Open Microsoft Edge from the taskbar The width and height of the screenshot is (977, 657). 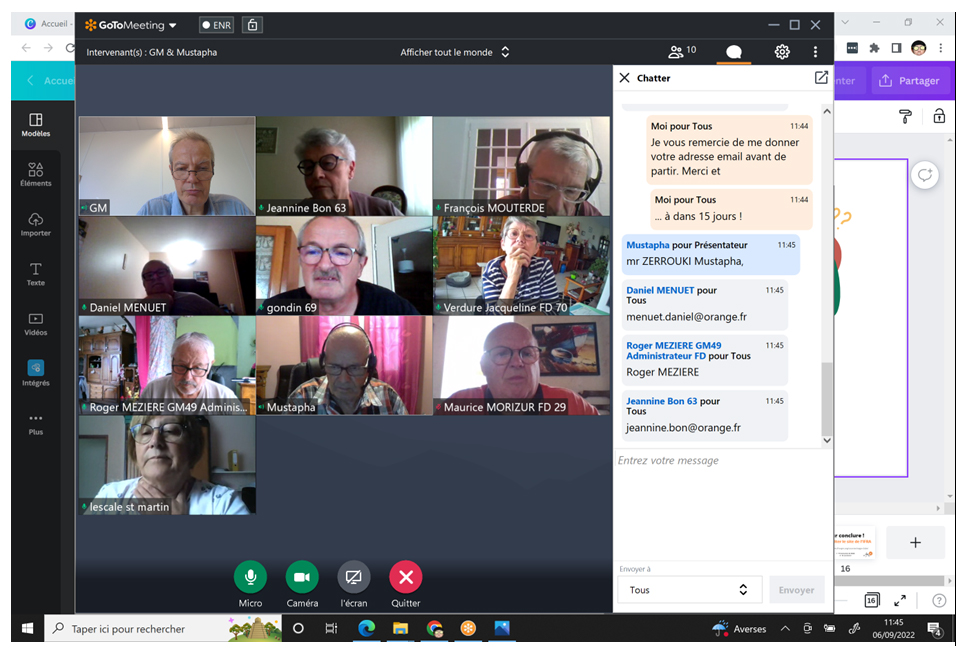pyautogui.click(x=366, y=628)
